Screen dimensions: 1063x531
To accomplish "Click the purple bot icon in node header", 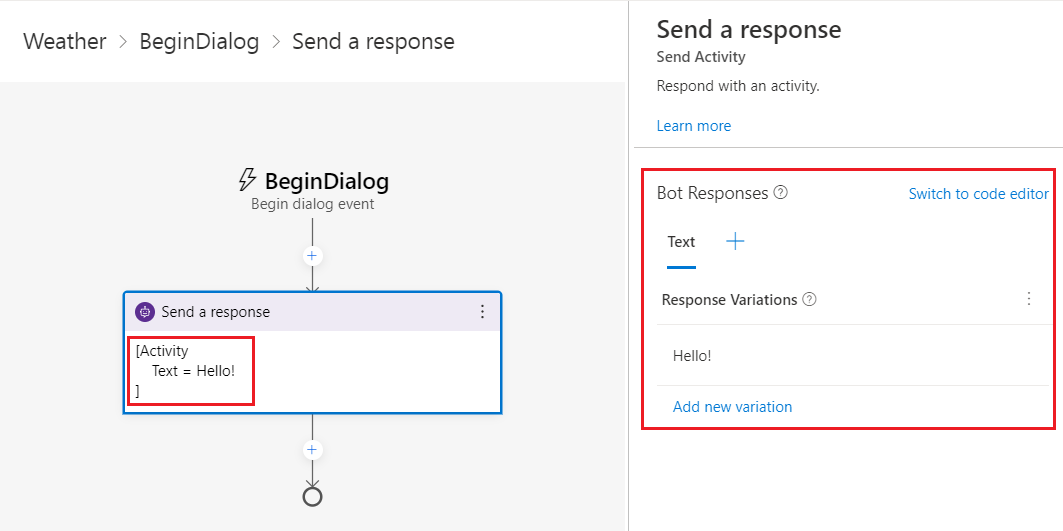I will click(145, 312).
